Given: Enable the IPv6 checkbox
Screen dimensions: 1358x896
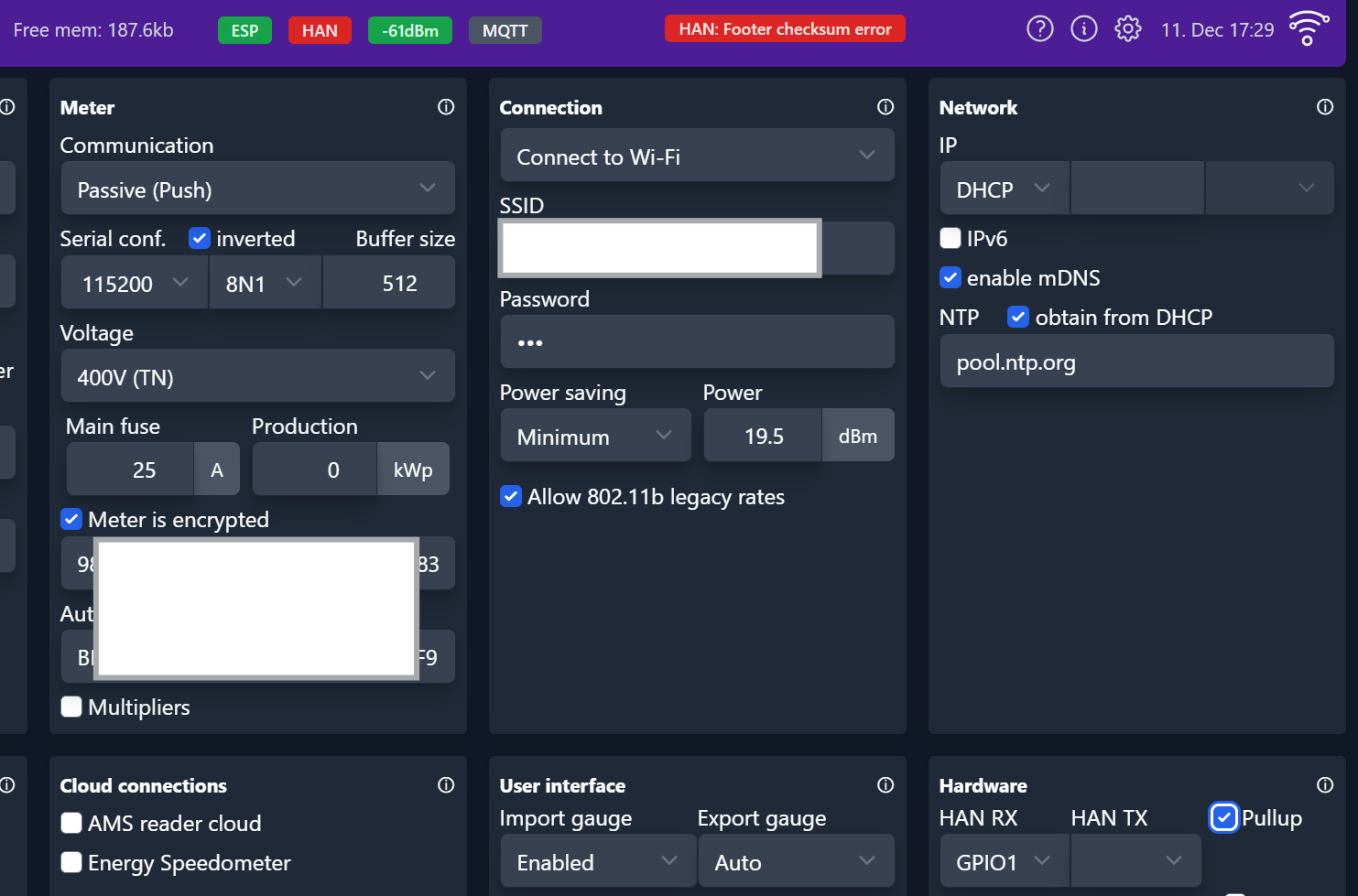Looking at the screenshot, I should click(951, 239).
